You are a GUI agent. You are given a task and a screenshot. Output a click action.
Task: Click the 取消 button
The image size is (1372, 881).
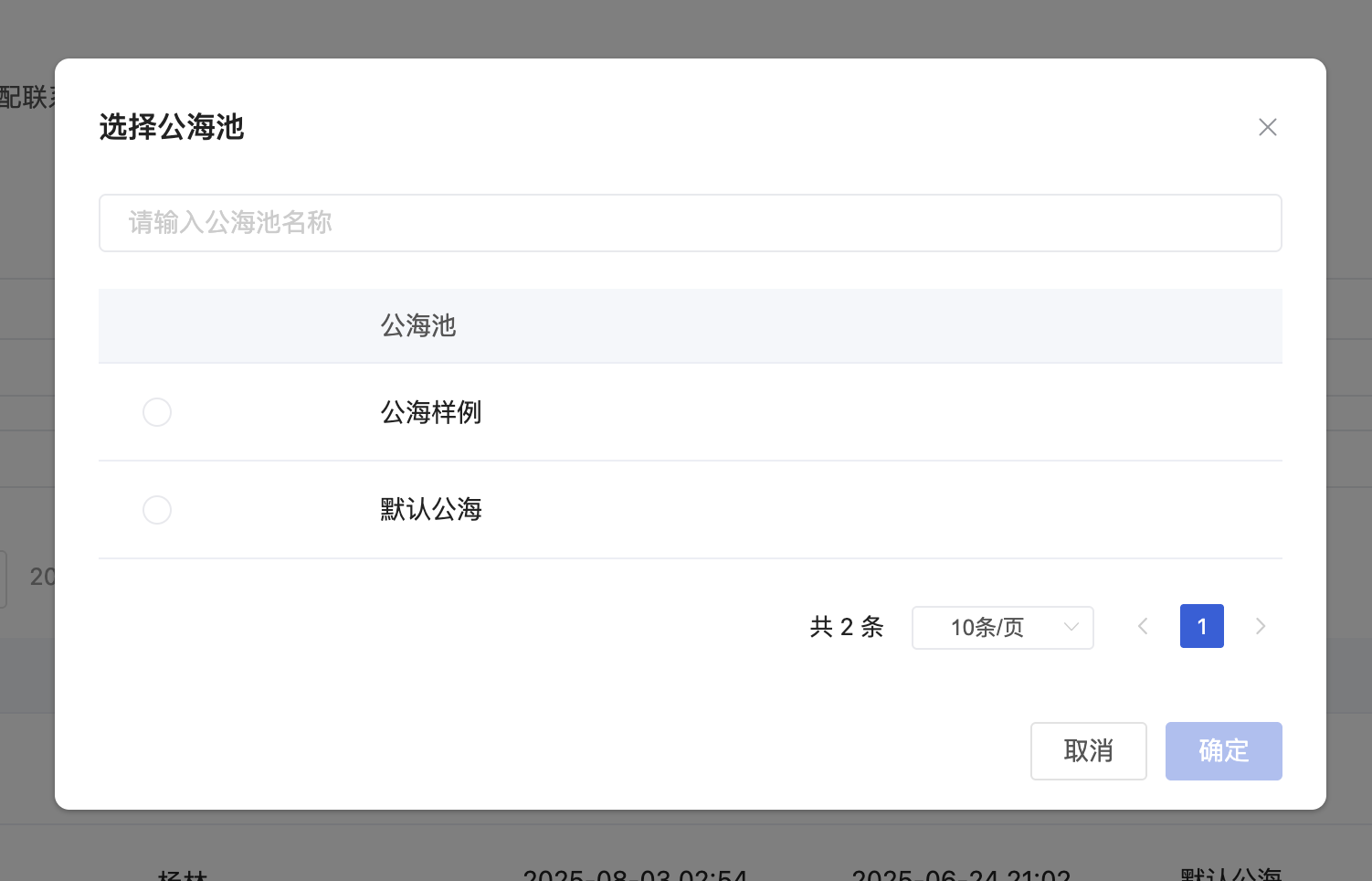click(x=1088, y=751)
